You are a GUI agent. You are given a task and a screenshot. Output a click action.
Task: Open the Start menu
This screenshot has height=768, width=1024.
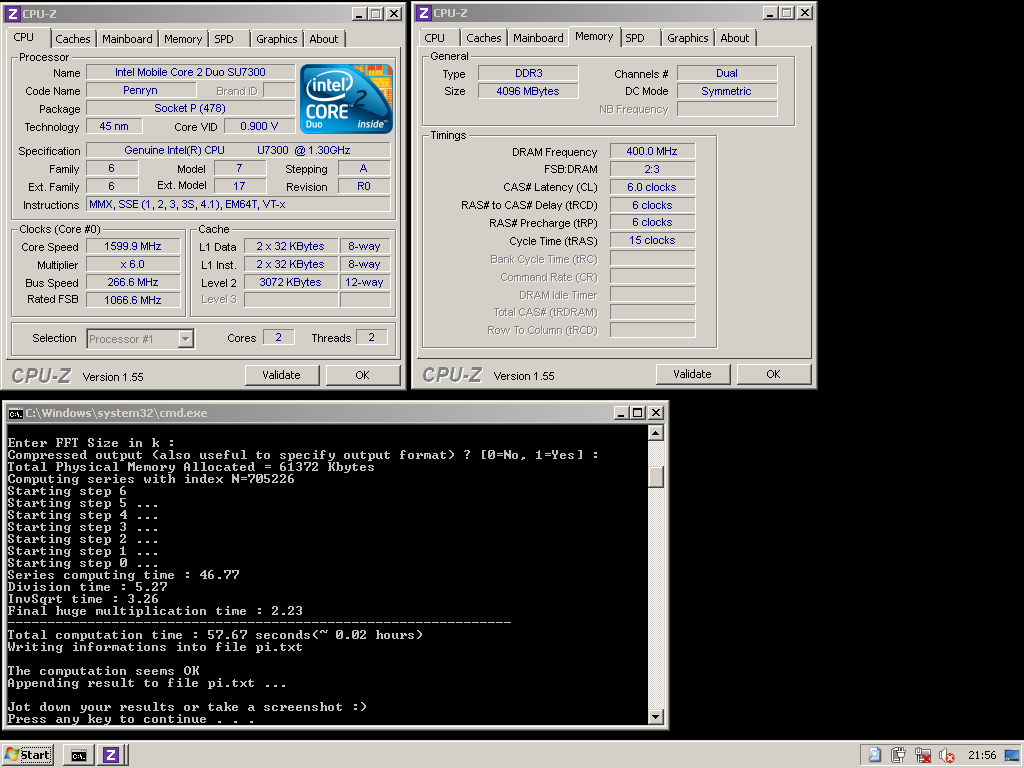28,755
